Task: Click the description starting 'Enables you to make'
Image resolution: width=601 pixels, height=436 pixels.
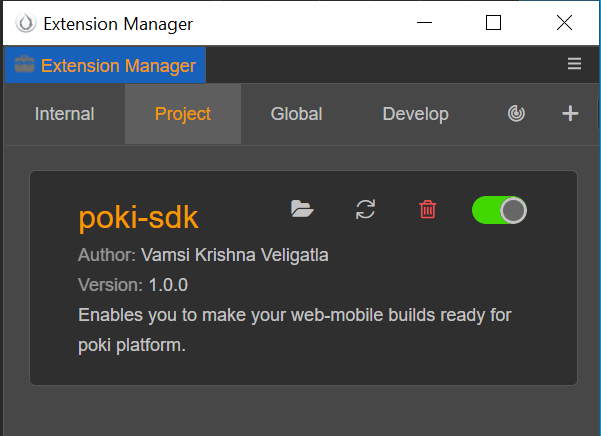Action: 294,330
